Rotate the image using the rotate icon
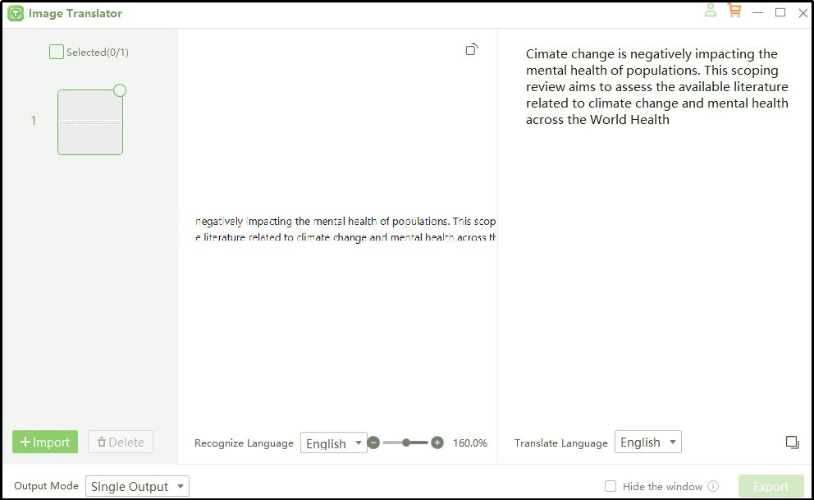This screenshot has width=814, height=500. (472, 49)
